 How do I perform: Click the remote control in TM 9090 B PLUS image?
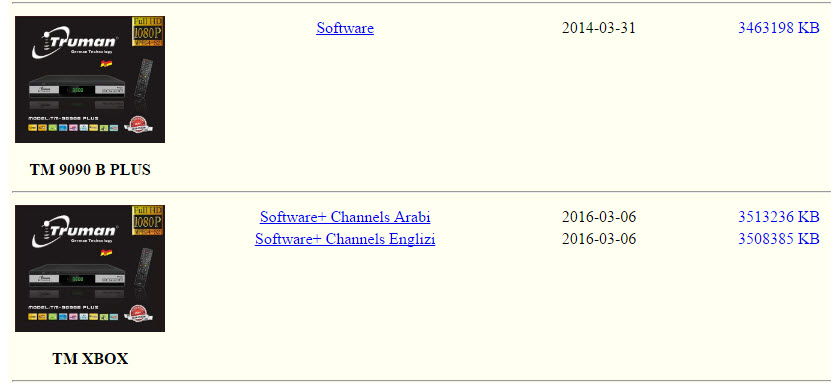click(143, 78)
